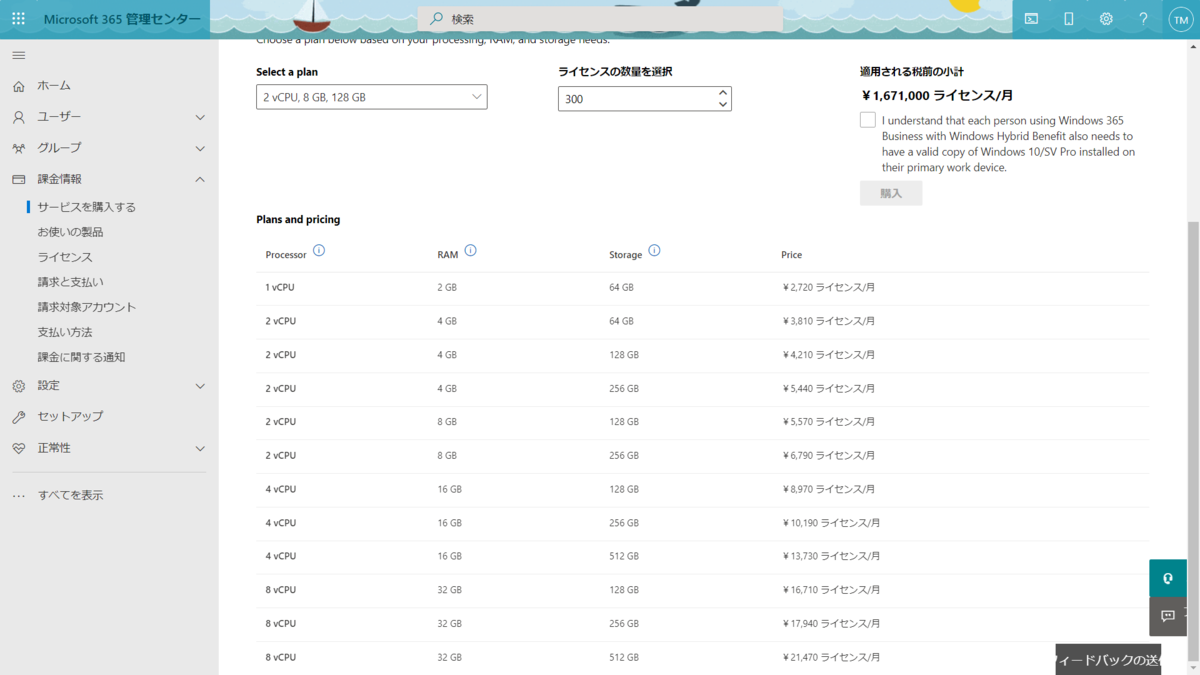This screenshot has height=675, width=1200.
Task: Click the wrench icon beside セットアップ
Action: pyautogui.click(x=18, y=417)
